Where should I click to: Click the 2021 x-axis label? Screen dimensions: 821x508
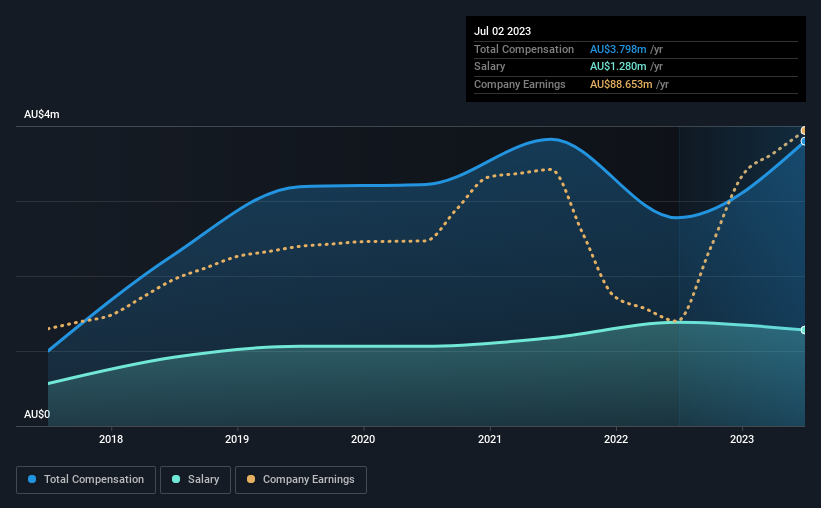[x=490, y=439]
